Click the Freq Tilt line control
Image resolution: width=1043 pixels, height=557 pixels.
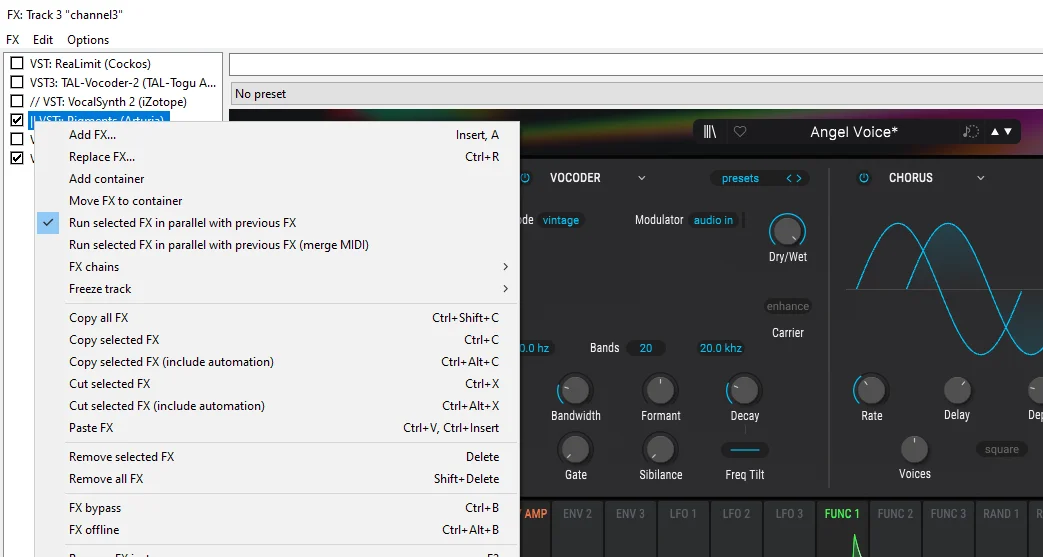tap(744, 451)
